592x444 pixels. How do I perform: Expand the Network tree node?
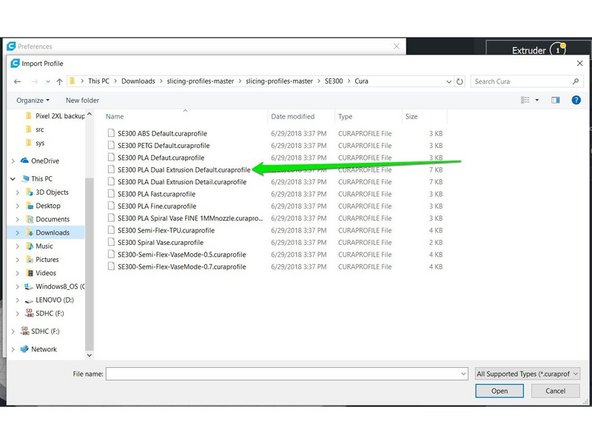[x=13, y=350]
